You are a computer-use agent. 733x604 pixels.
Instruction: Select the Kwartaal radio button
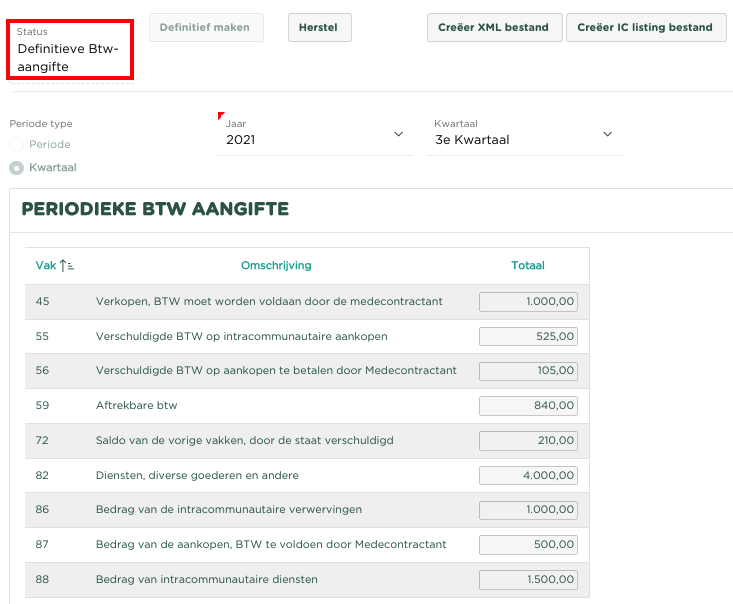tap(17, 168)
